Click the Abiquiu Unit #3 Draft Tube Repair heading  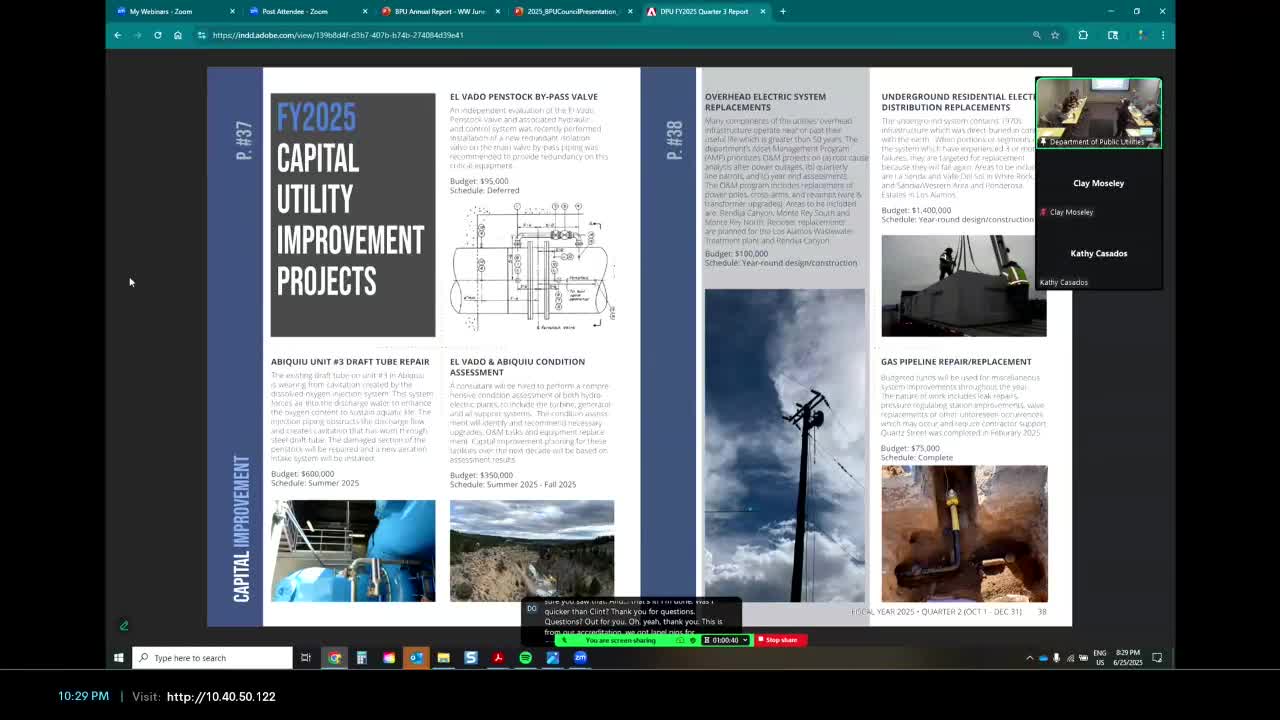tap(350, 362)
